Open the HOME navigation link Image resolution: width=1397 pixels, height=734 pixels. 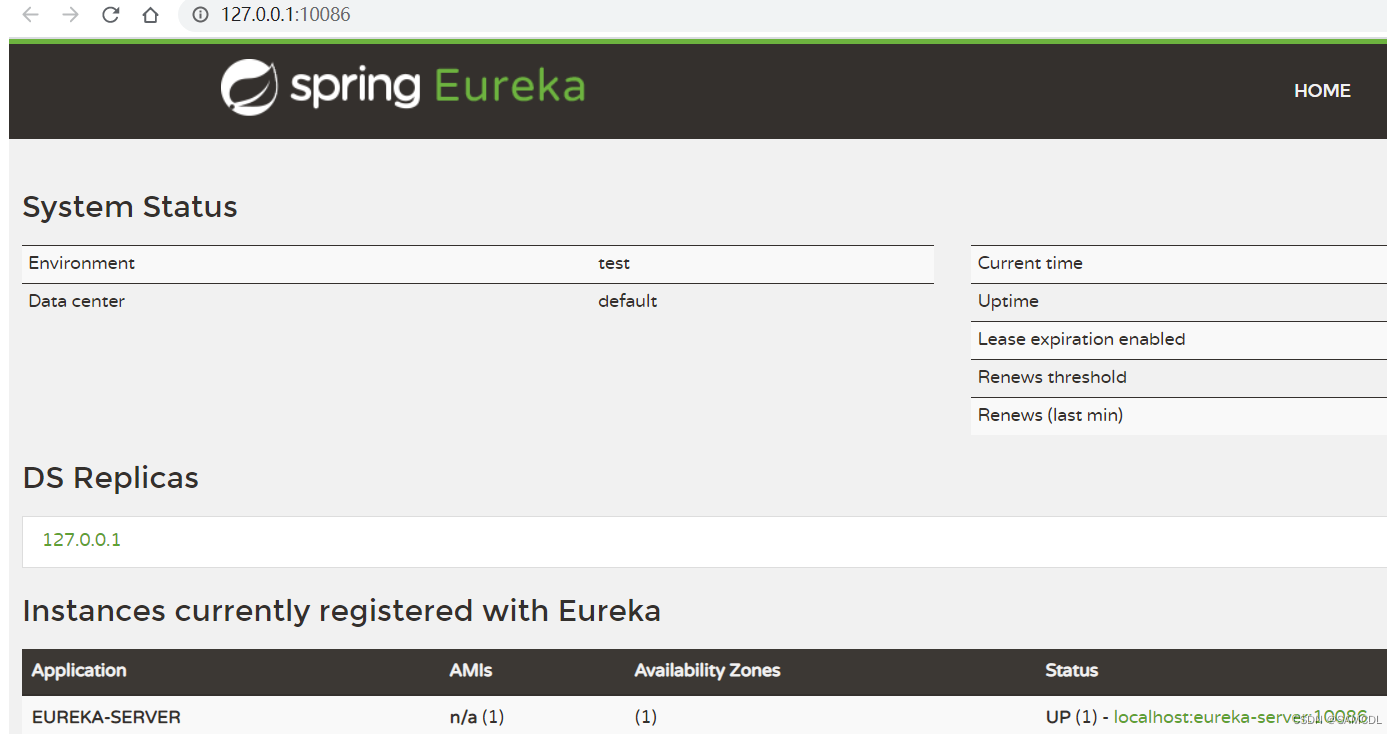(1322, 90)
